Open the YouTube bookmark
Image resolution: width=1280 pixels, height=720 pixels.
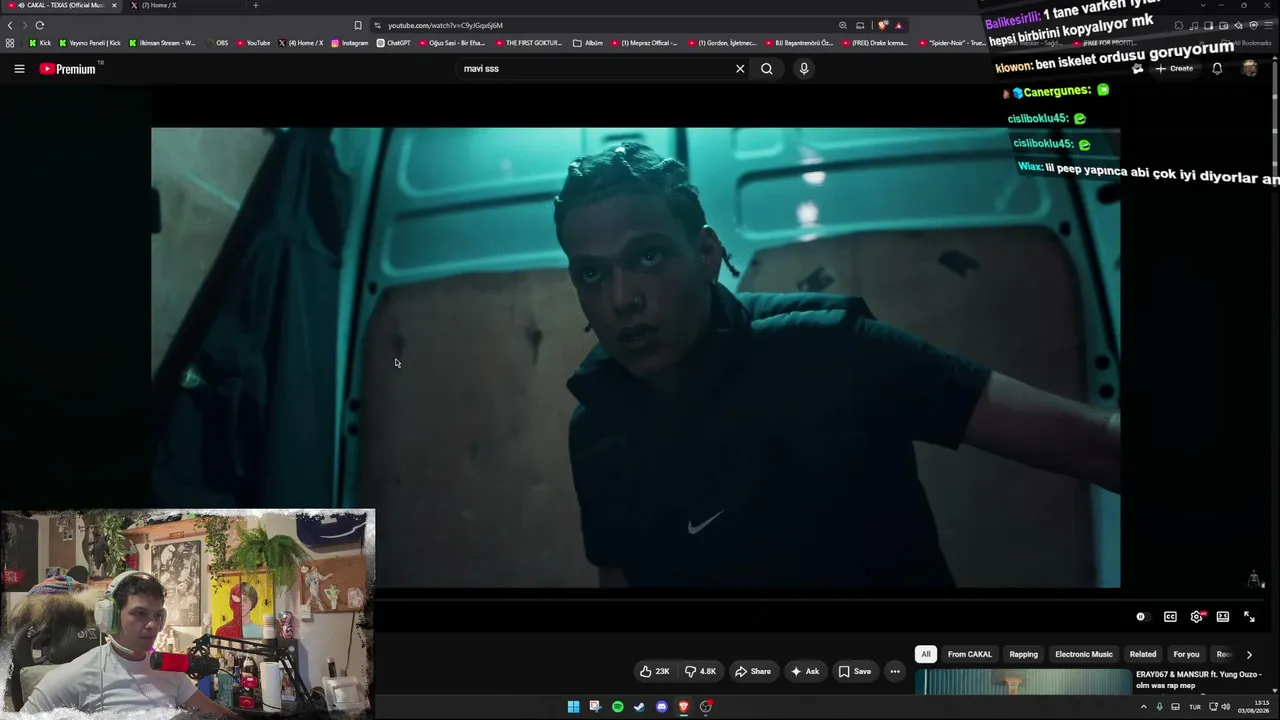(253, 43)
